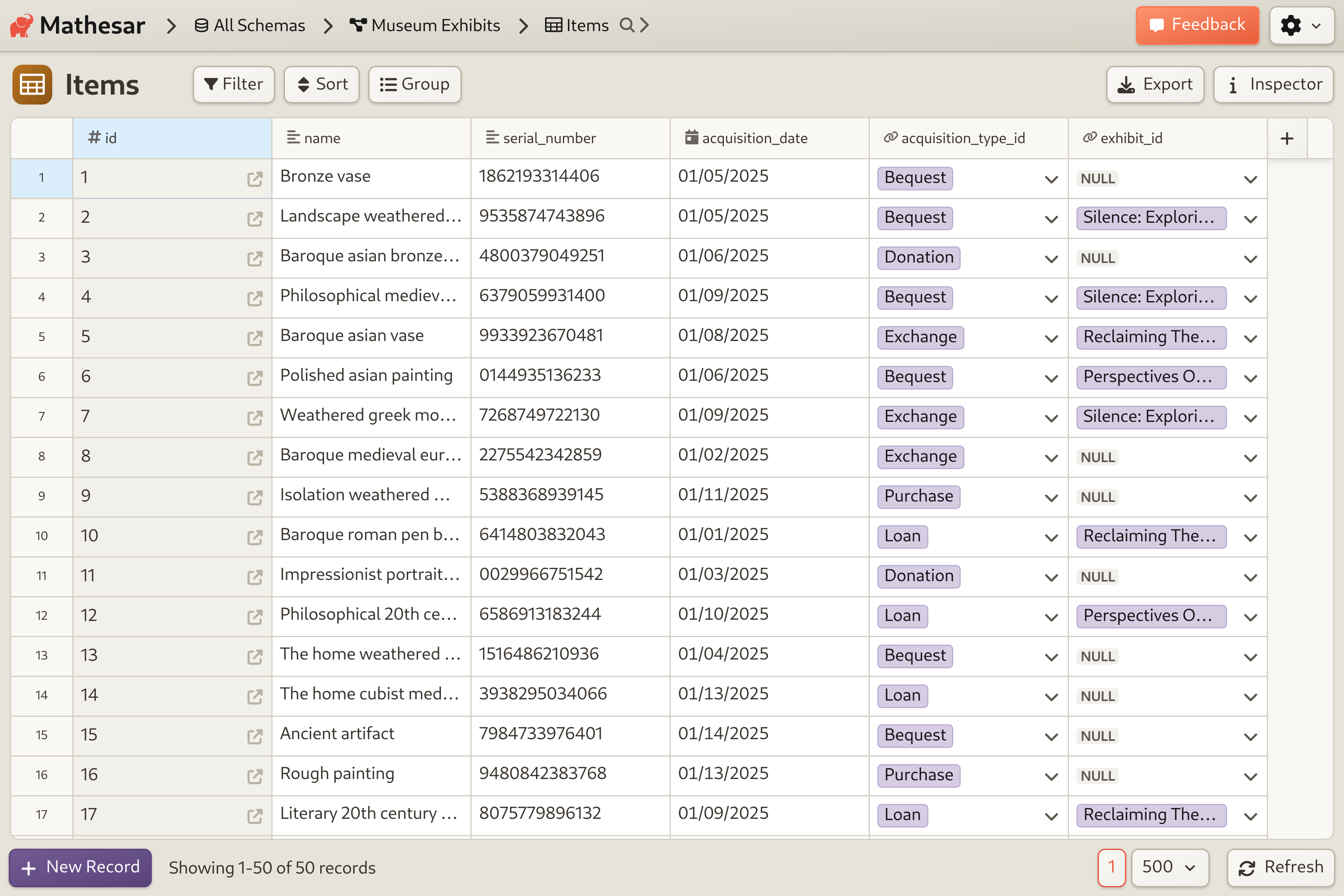Viewport: 1344px width, 896px height.
Task: Open record 4 via its expand icon
Action: click(255, 298)
